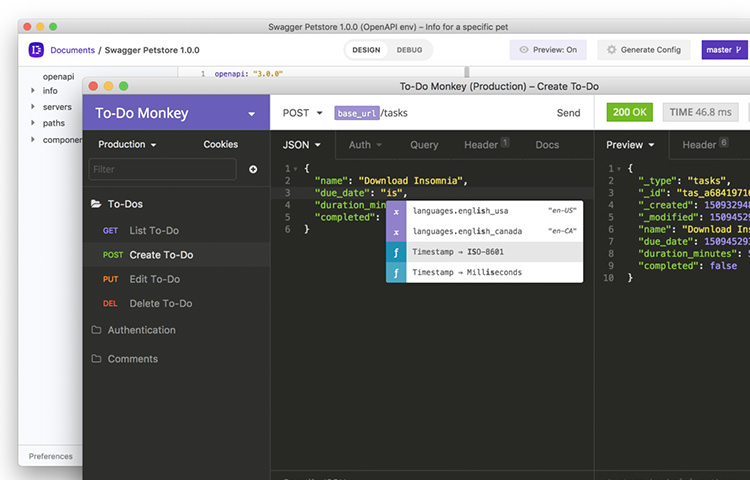Image resolution: width=750 pixels, height=480 pixels.
Task: Switch to the response Header tab
Action: click(x=705, y=144)
